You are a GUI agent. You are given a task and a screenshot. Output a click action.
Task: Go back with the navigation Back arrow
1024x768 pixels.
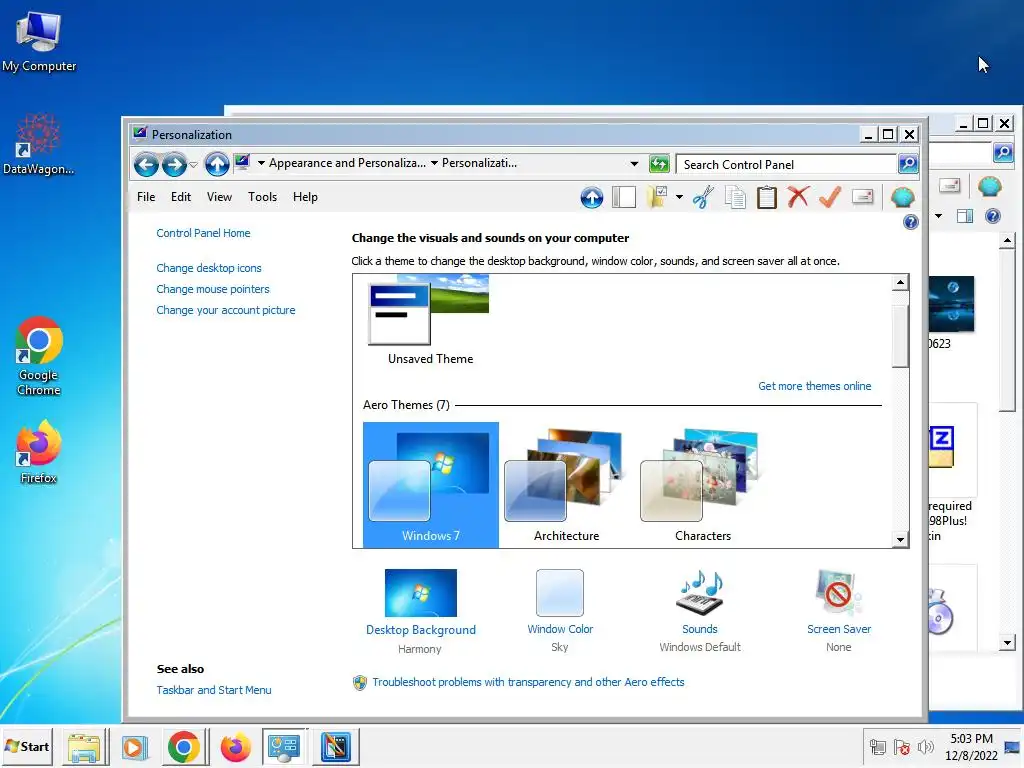[x=146, y=165]
